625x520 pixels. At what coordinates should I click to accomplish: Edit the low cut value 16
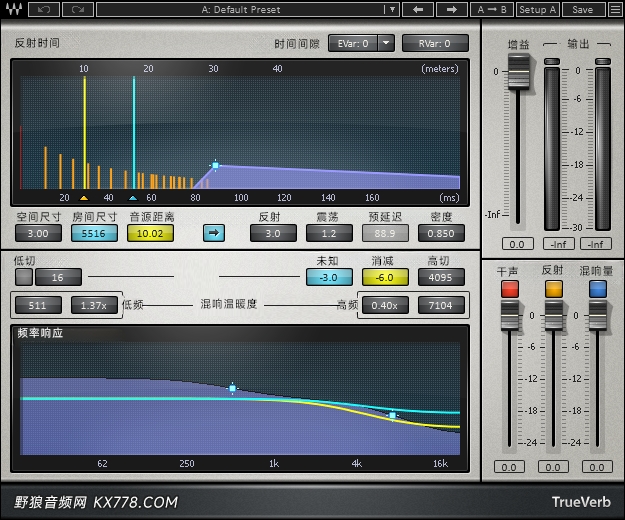[x=58, y=277]
